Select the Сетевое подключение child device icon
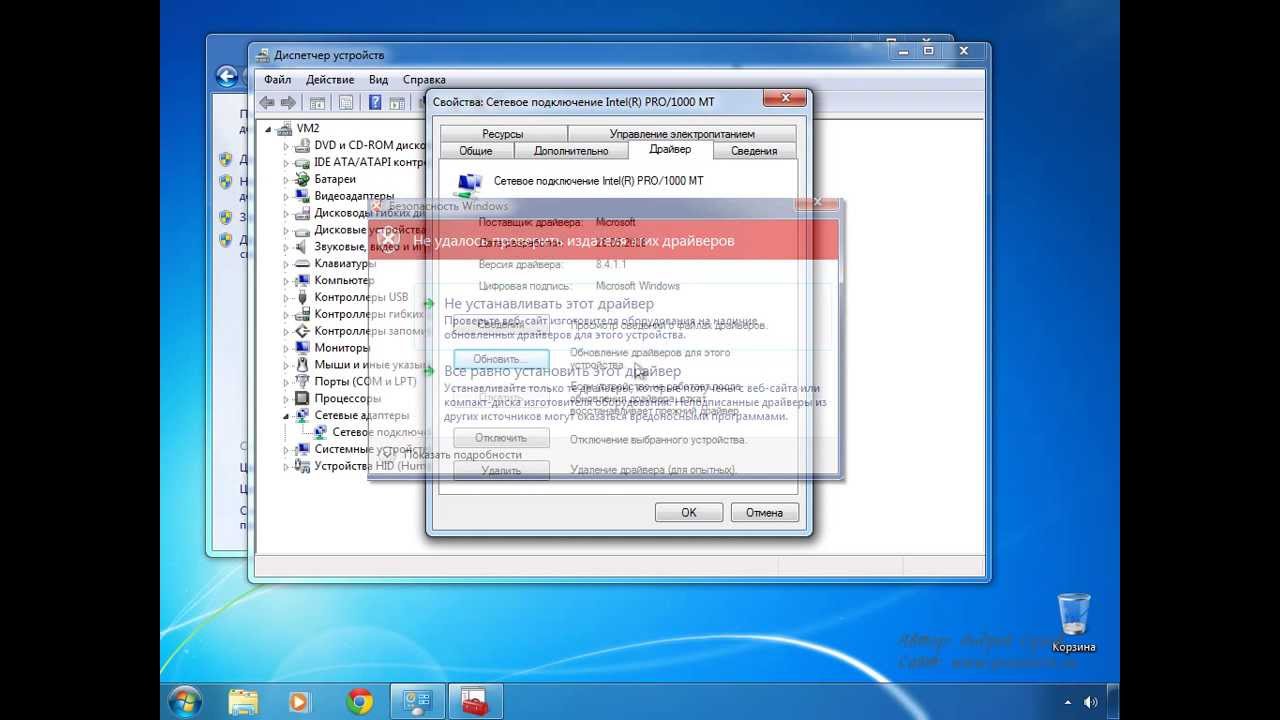This screenshot has width=1280, height=720. (320, 432)
